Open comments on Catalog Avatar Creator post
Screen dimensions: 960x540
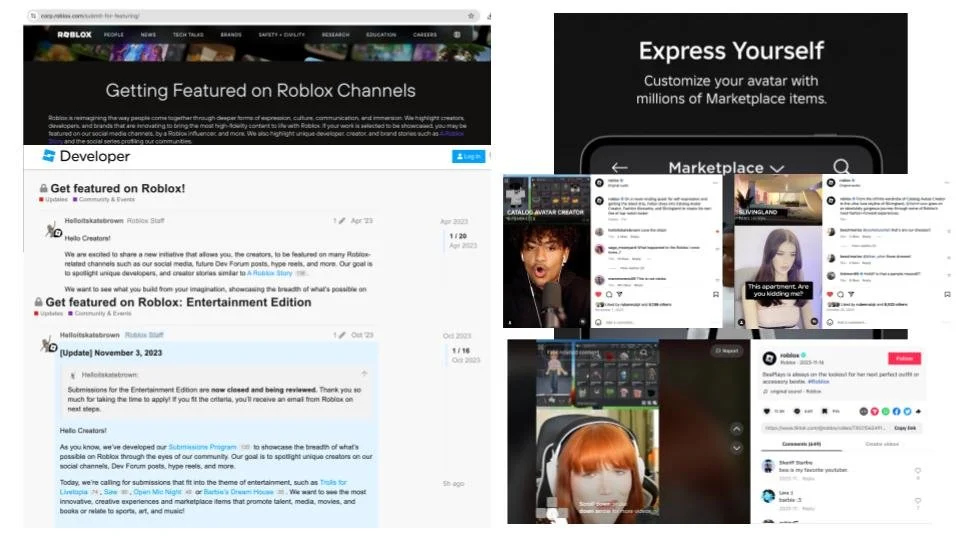(609, 294)
